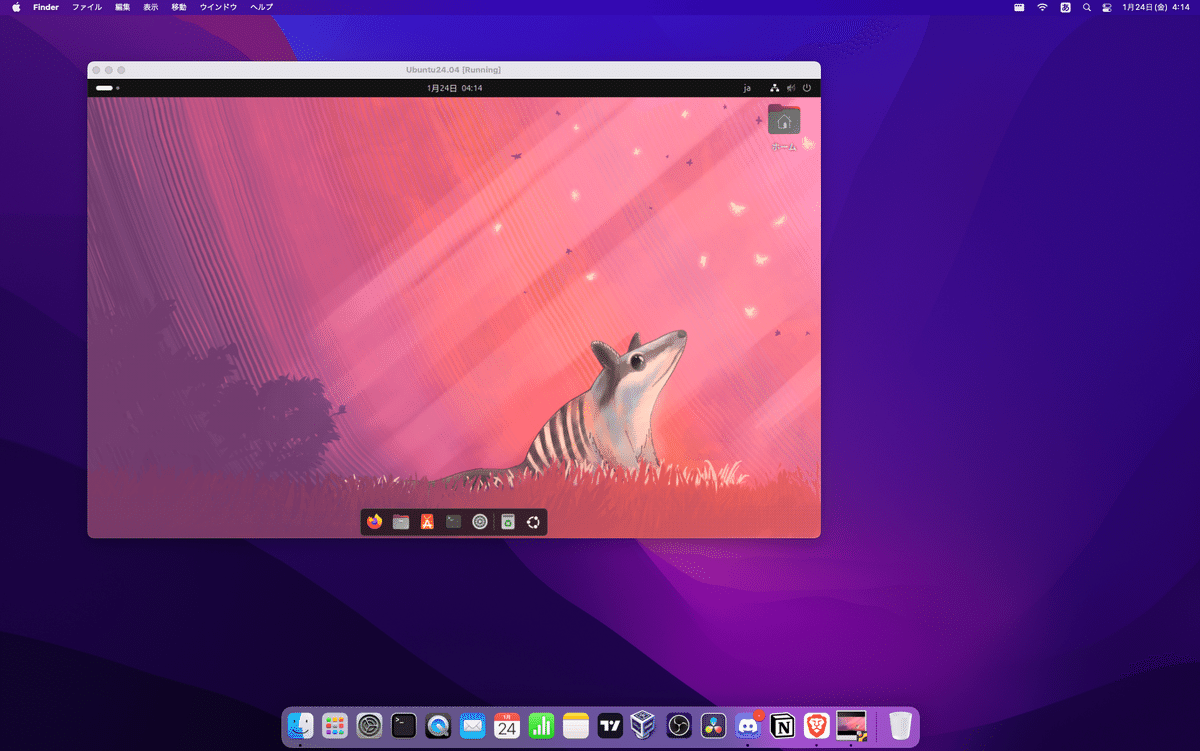Open Brave browser from the macOS Dock
This screenshot has width=1200, height=751.
pos(816,725)
